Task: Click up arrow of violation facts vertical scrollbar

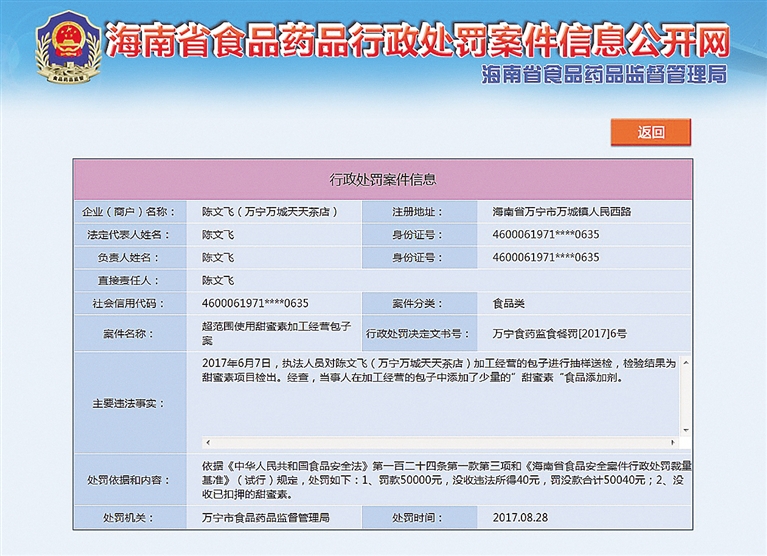Action: (685, 357)
